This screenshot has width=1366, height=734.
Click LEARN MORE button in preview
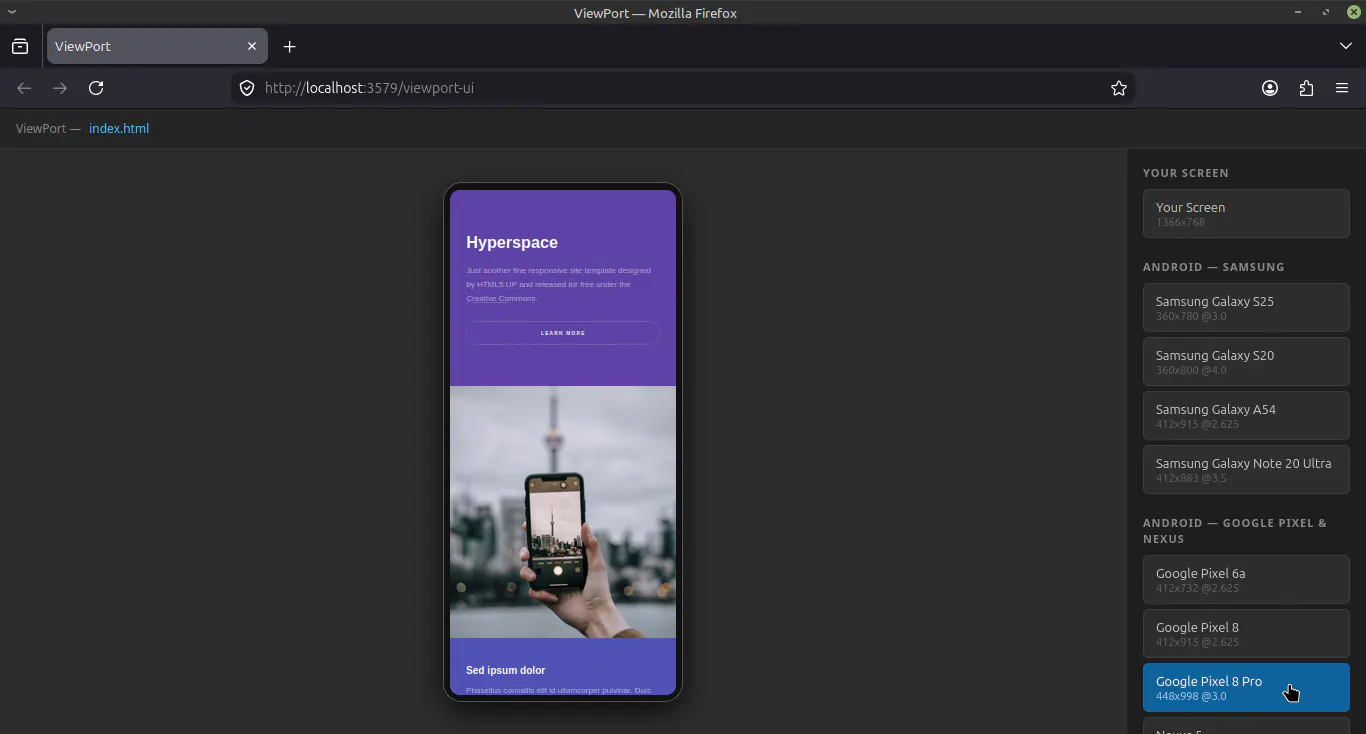point(563,333)
